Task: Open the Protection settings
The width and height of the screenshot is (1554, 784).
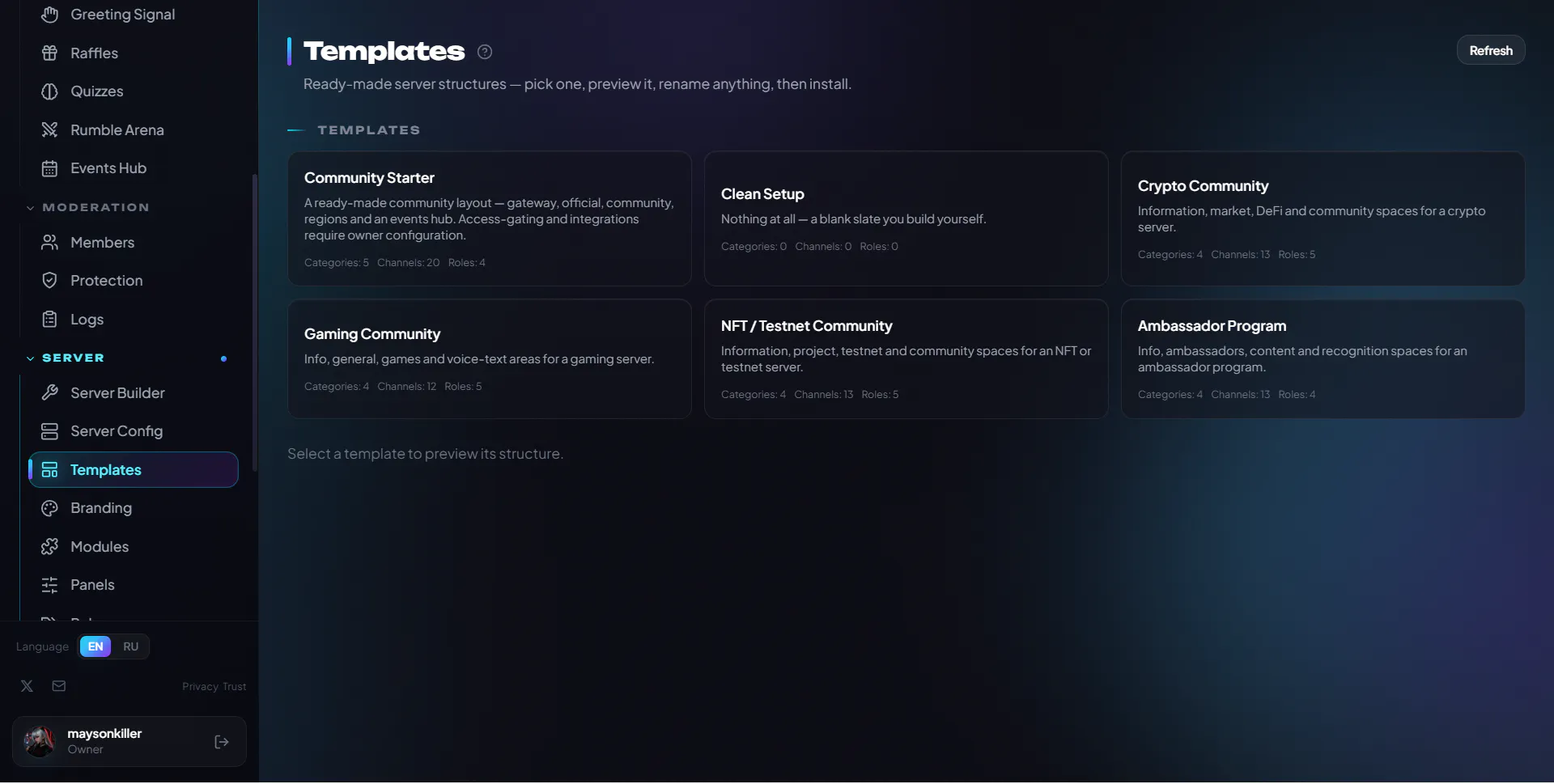Action: [134, 281]
